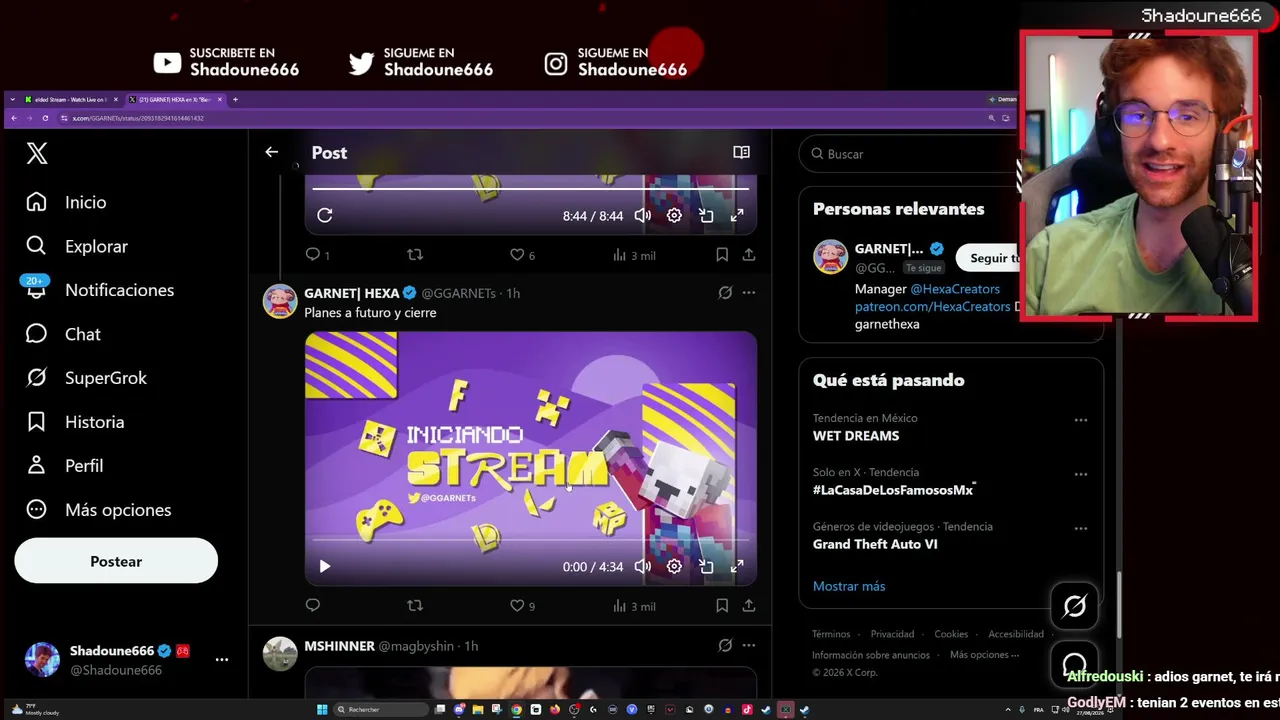Open the Windows Start menu
The image size is (1280, 720).
(x=322, y=710)
